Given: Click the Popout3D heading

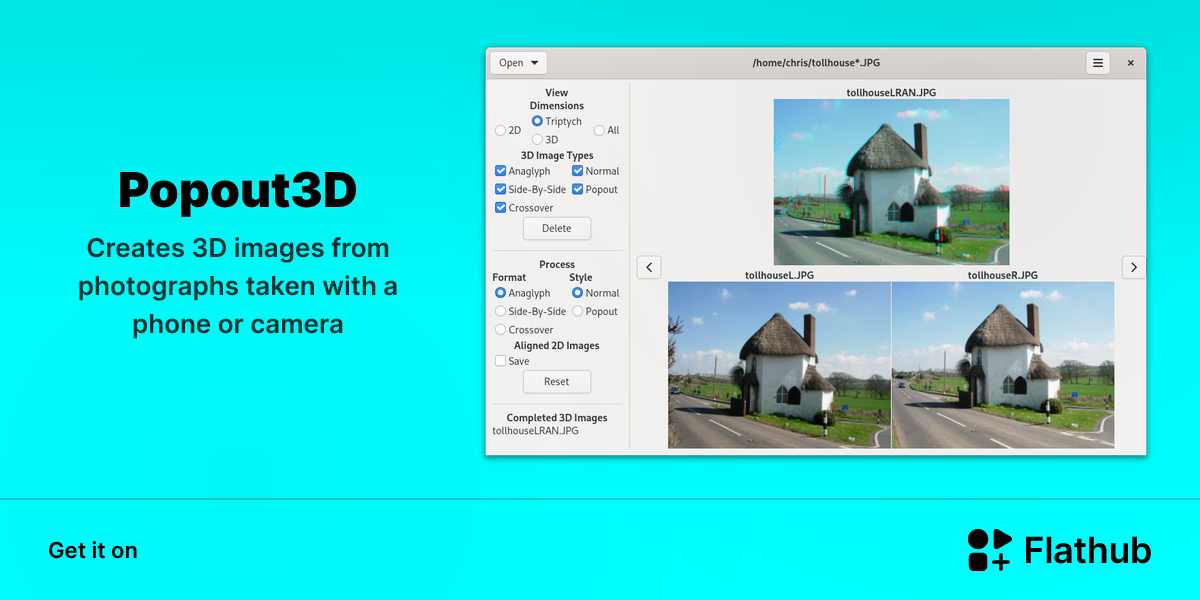Looking at the screenshot, I should tap(238, 191).
